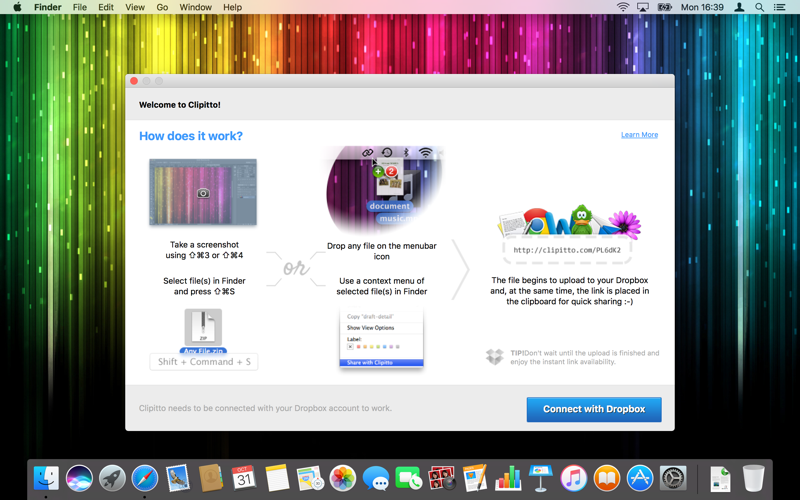Click the "Welcome to Clipitto!" title text

coord(180,105)
